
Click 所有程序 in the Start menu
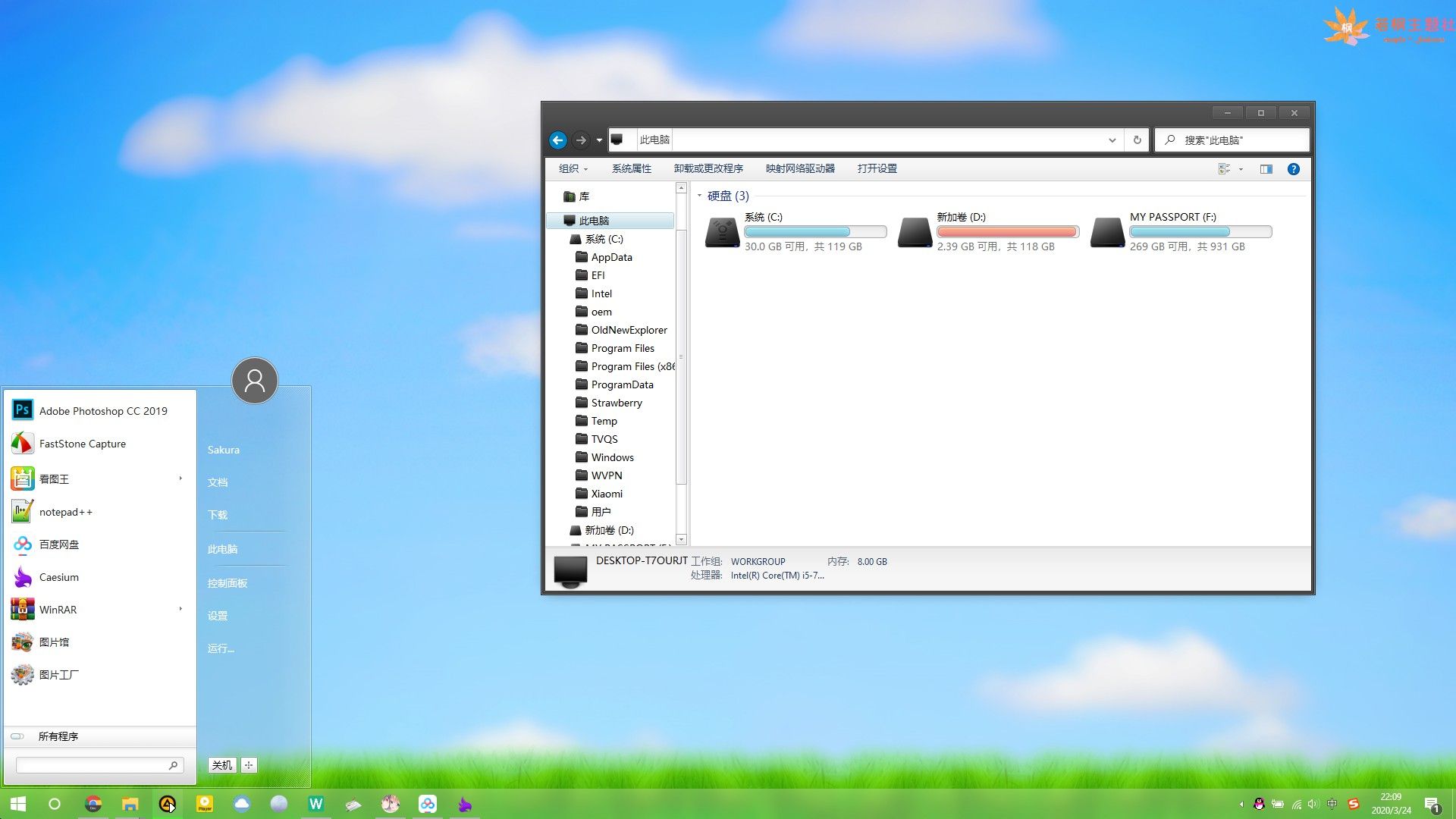pyautogui.click(x=58, y=736)
